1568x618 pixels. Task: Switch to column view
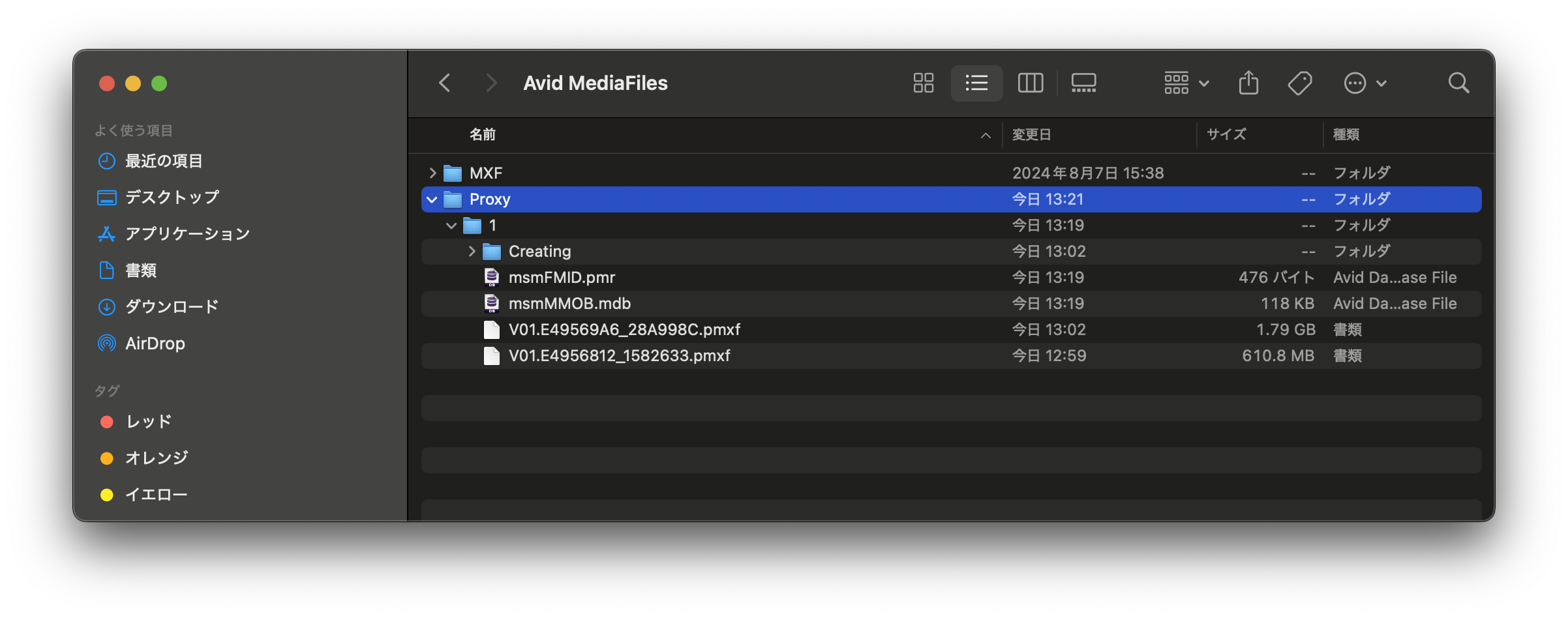[1031, 83]
